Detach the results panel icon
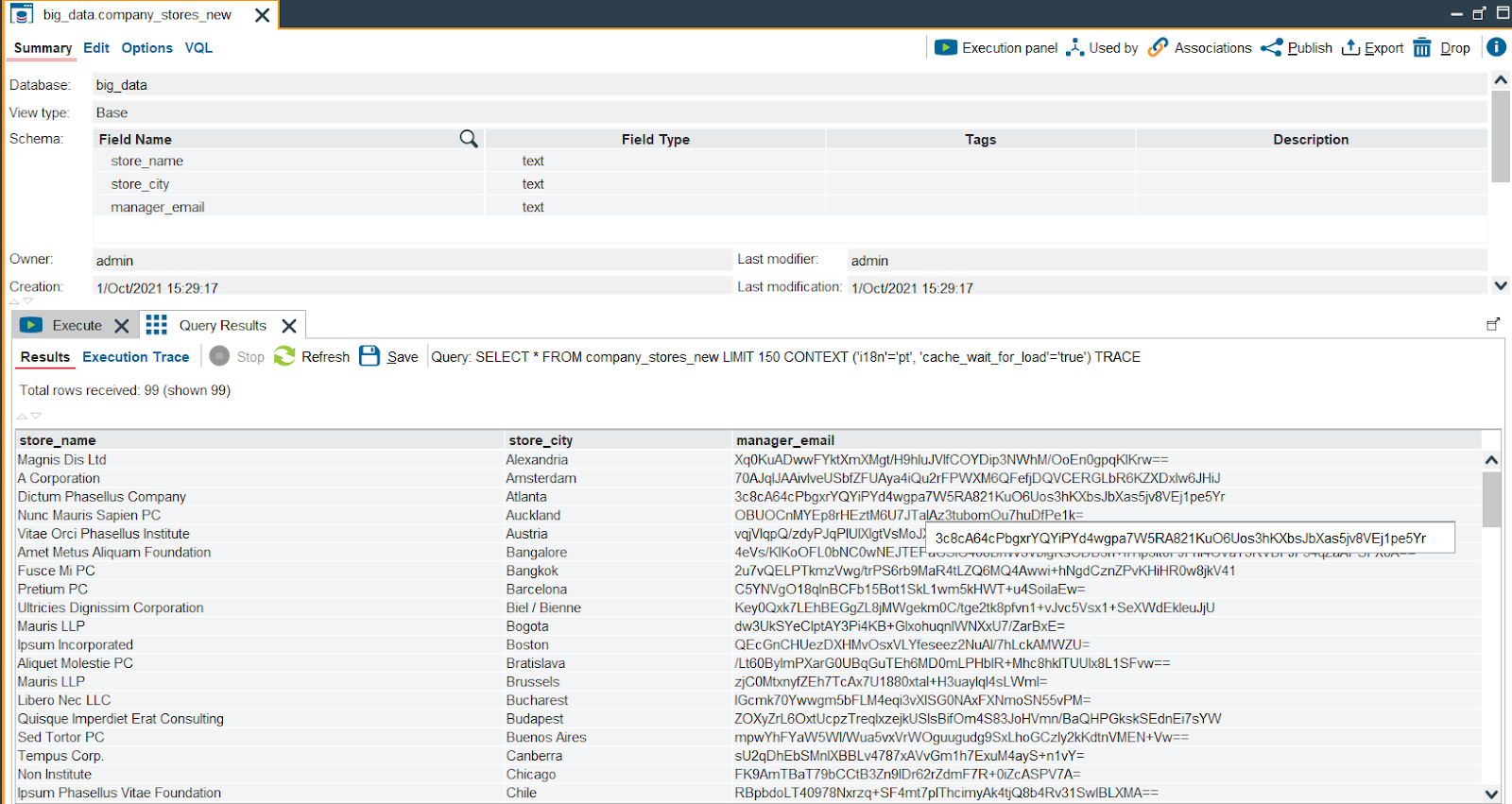 click(x=1493, y=324)
